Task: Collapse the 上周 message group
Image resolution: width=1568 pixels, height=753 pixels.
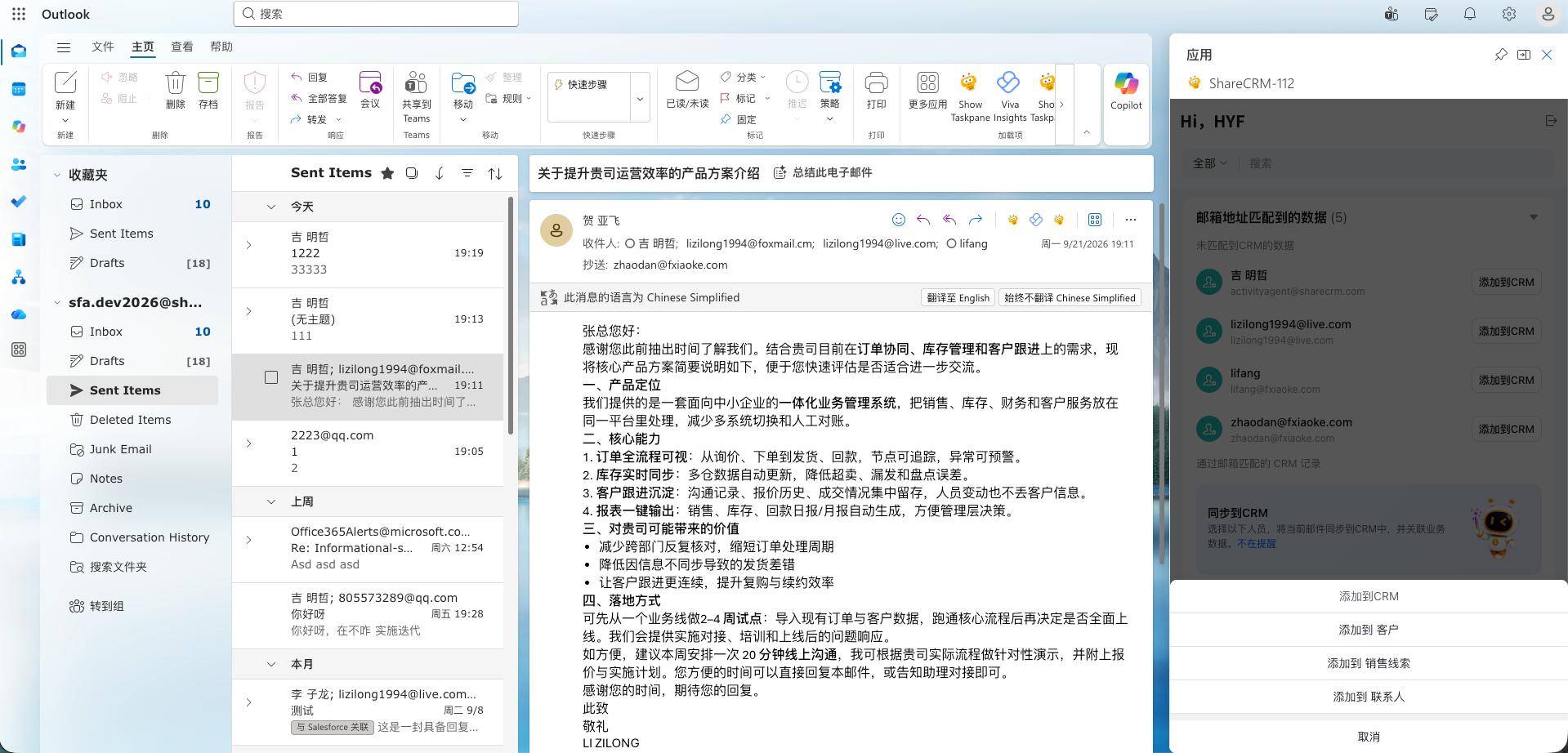Action: (x=270, y=501)
